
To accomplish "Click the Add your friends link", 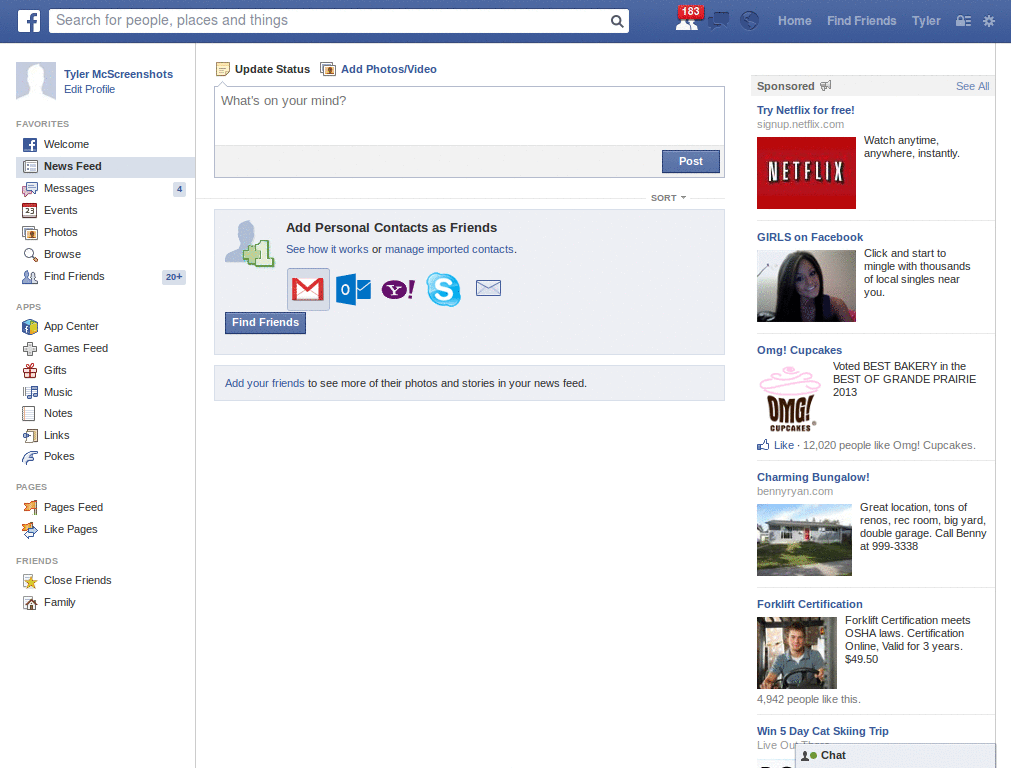I will [264, 383].
